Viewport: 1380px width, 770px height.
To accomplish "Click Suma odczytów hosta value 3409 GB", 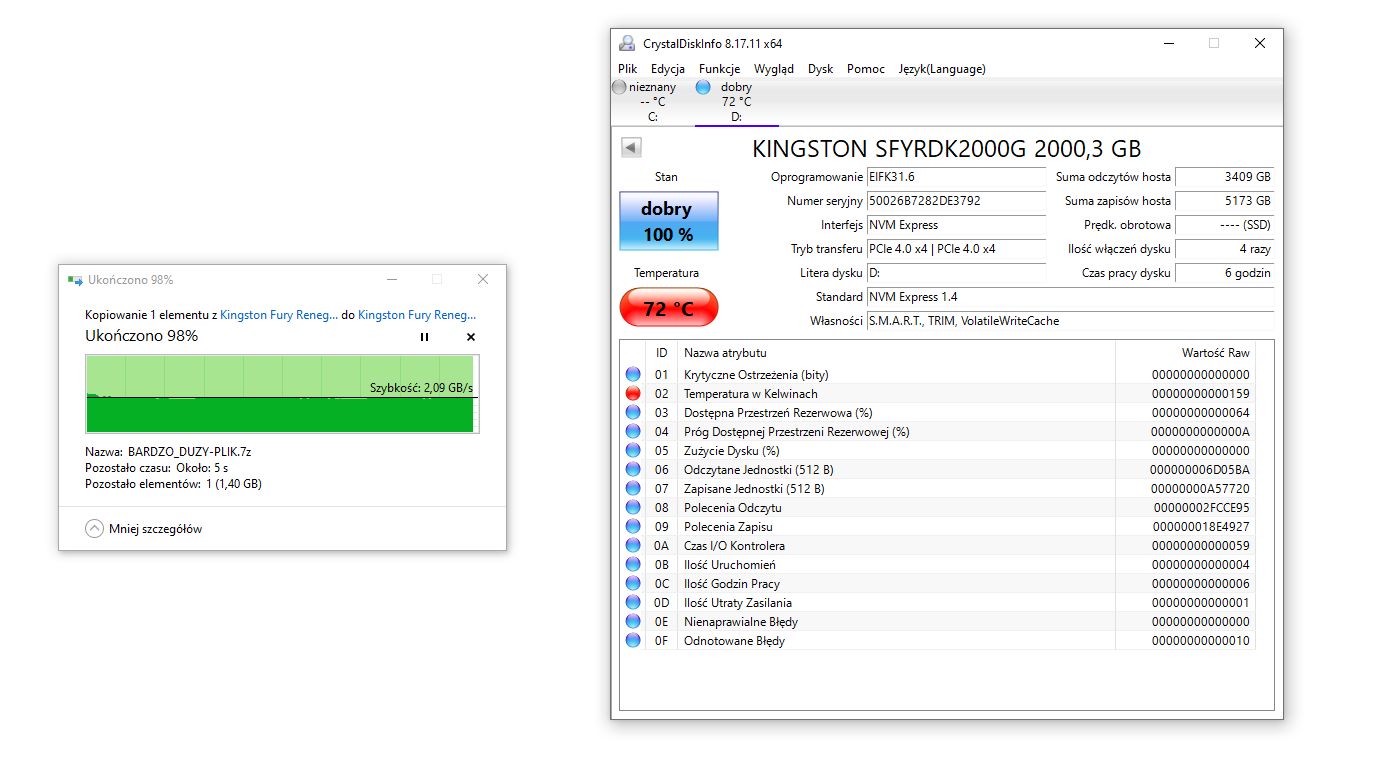I will coord(1224,177).
